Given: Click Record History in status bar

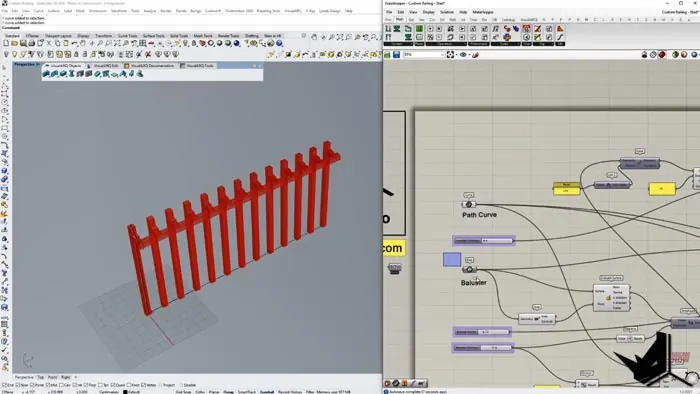Looking at the screenshot, I should point(290,392).
